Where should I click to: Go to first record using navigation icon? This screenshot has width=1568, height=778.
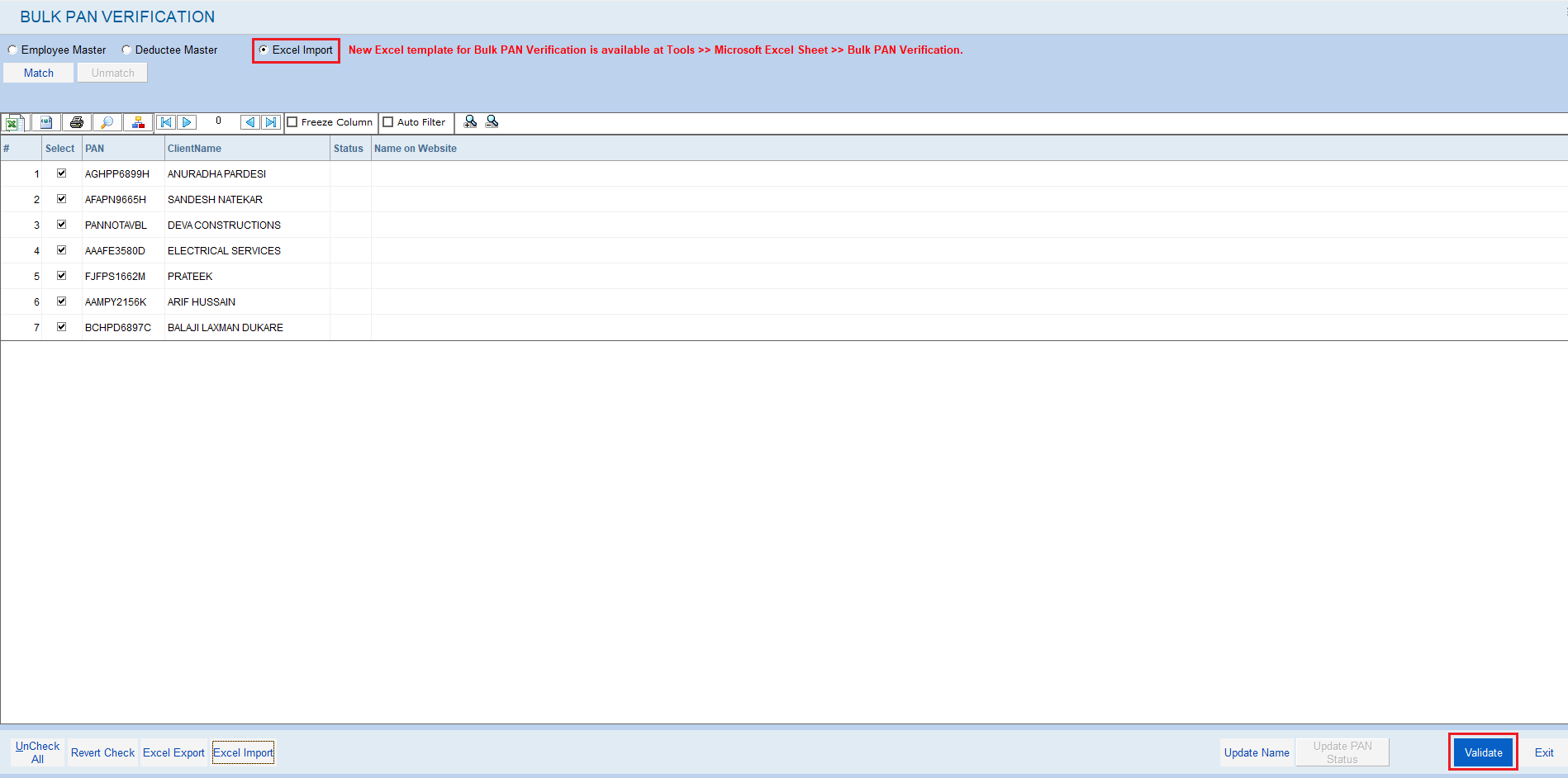[x=166, y=122]
